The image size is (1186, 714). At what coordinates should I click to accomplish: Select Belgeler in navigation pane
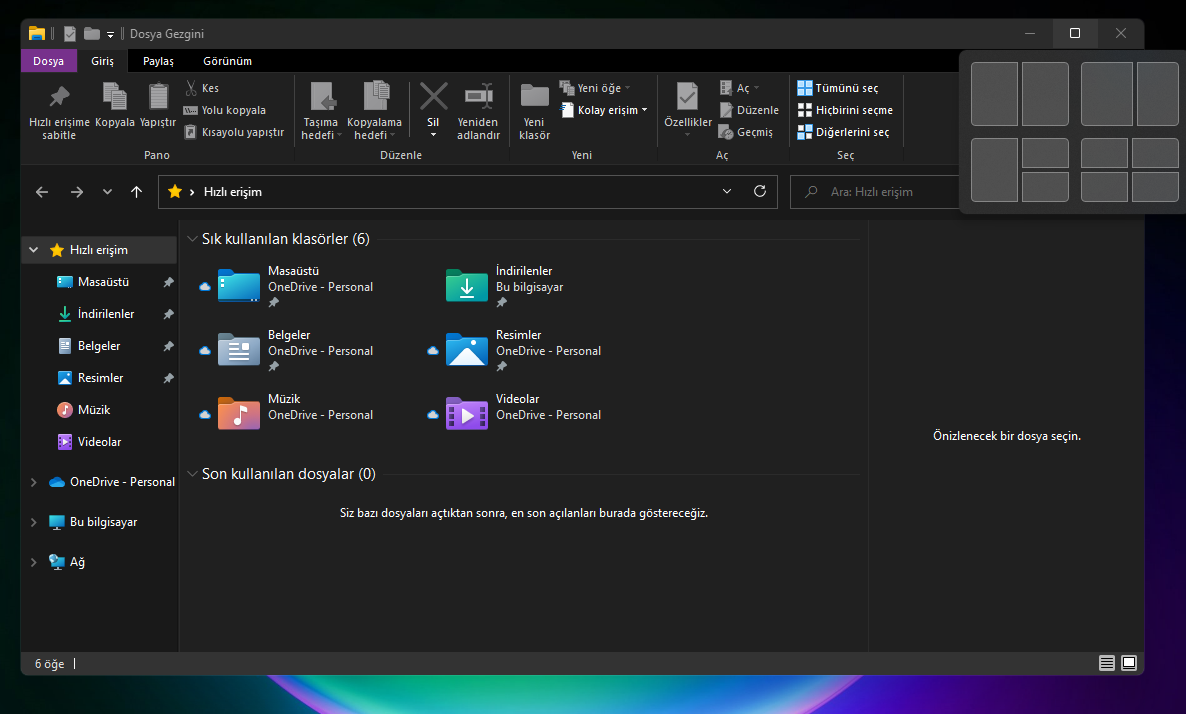pos(99,346)
